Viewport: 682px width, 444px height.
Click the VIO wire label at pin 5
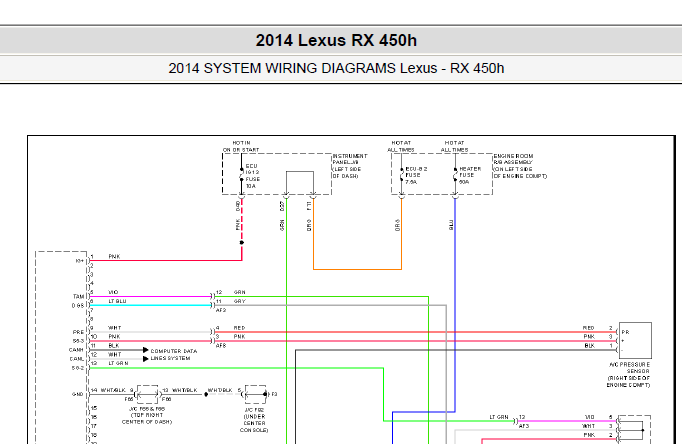113,292
